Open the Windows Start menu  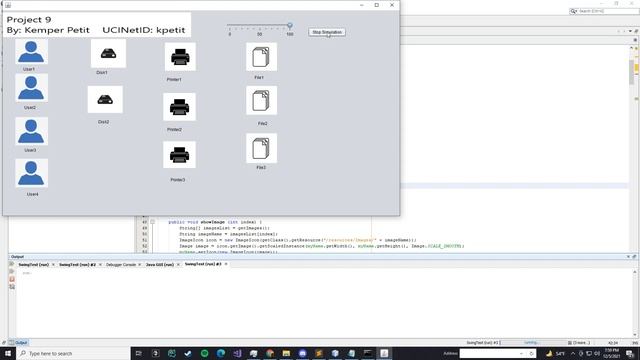8,353
